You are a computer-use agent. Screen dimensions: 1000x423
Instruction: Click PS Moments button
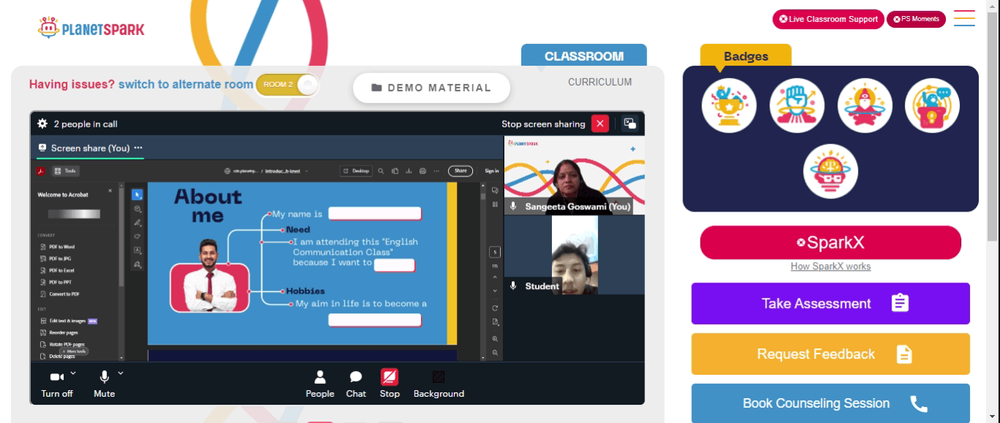[x=916, y=19]
